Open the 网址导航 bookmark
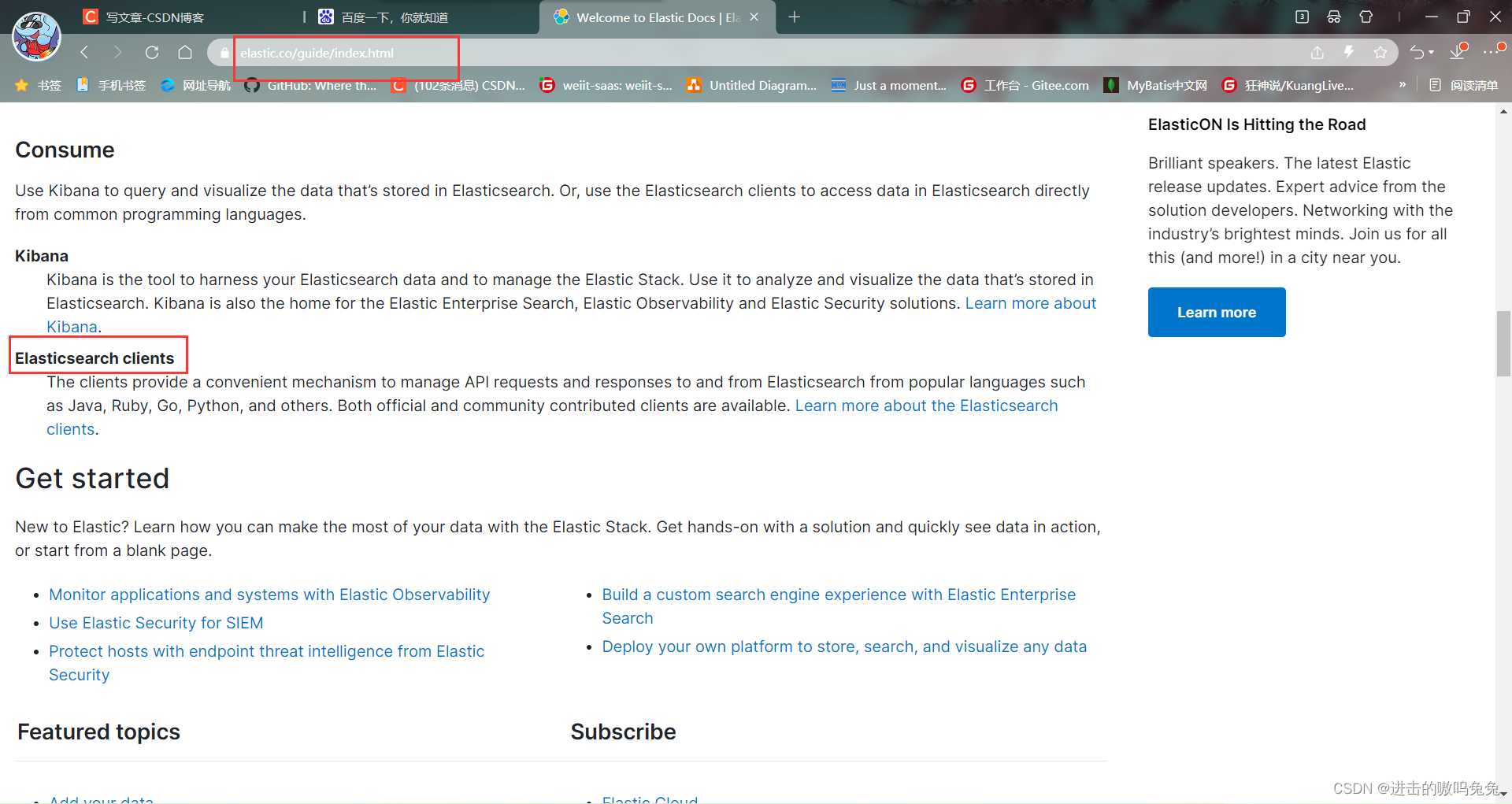Image resolution: width=1512 pixels, height=804 pixels. point(195,85)
